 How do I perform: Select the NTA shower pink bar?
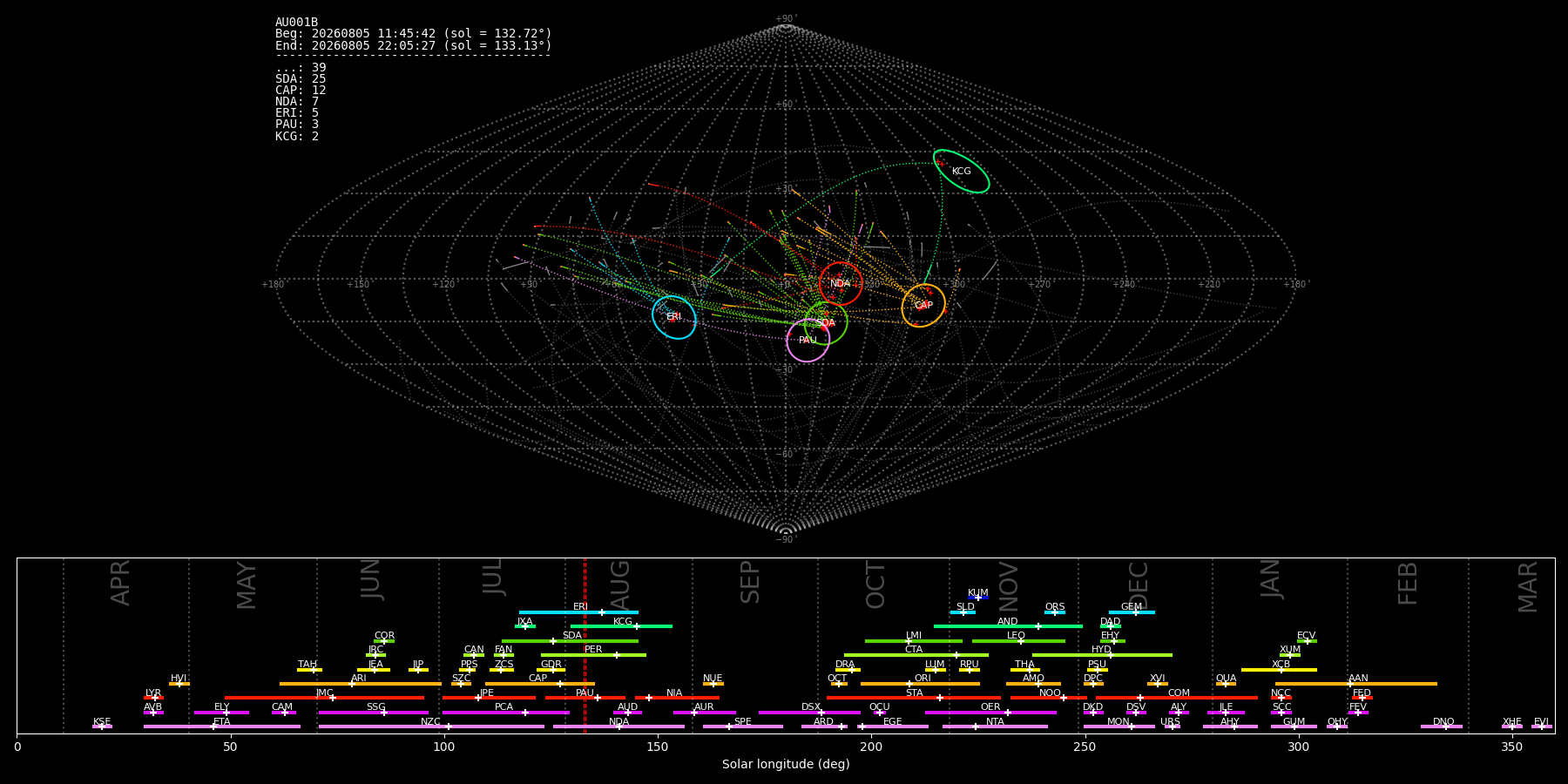coord(995,727)
